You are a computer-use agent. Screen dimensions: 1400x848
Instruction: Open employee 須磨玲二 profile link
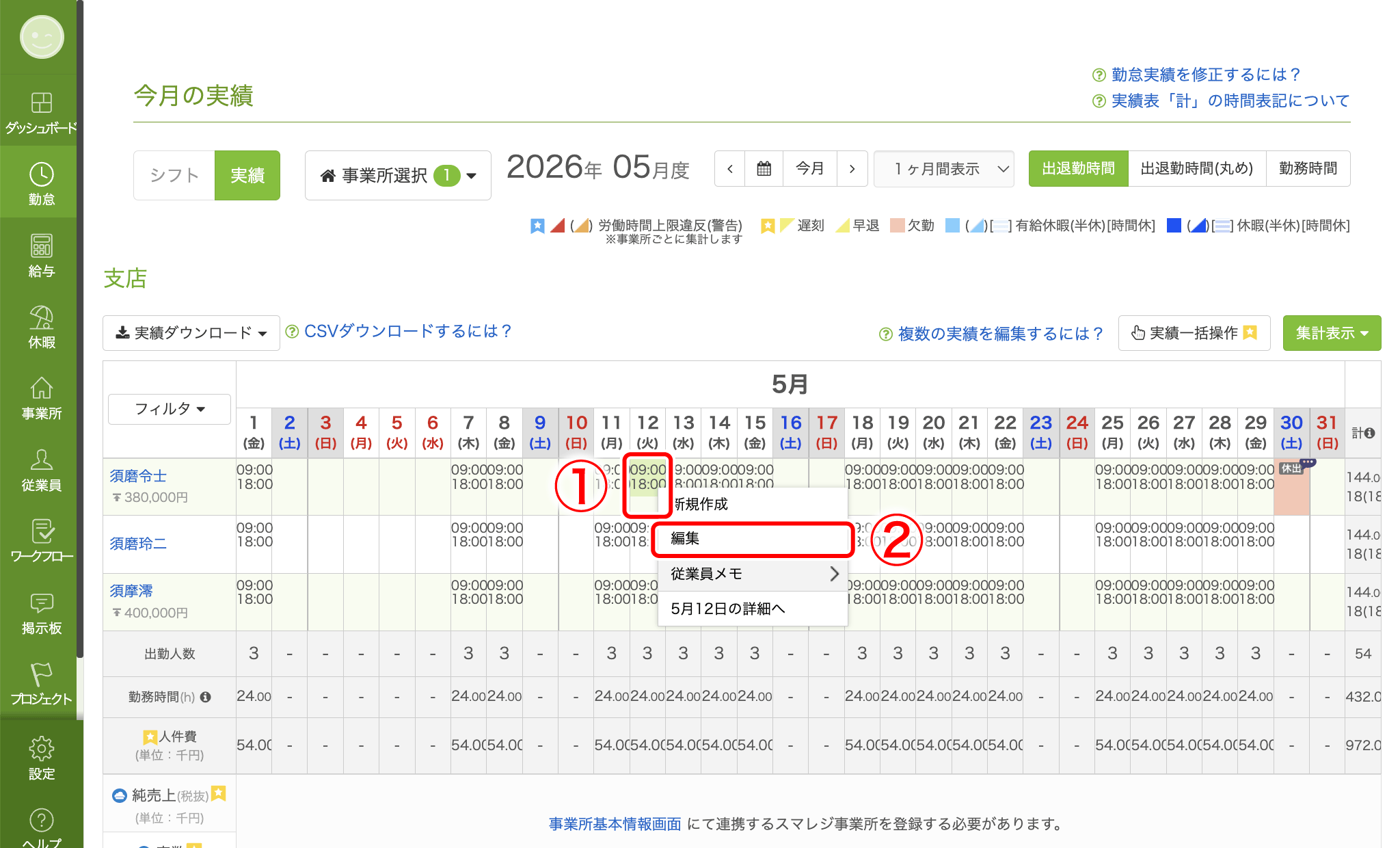click(138, 544)
